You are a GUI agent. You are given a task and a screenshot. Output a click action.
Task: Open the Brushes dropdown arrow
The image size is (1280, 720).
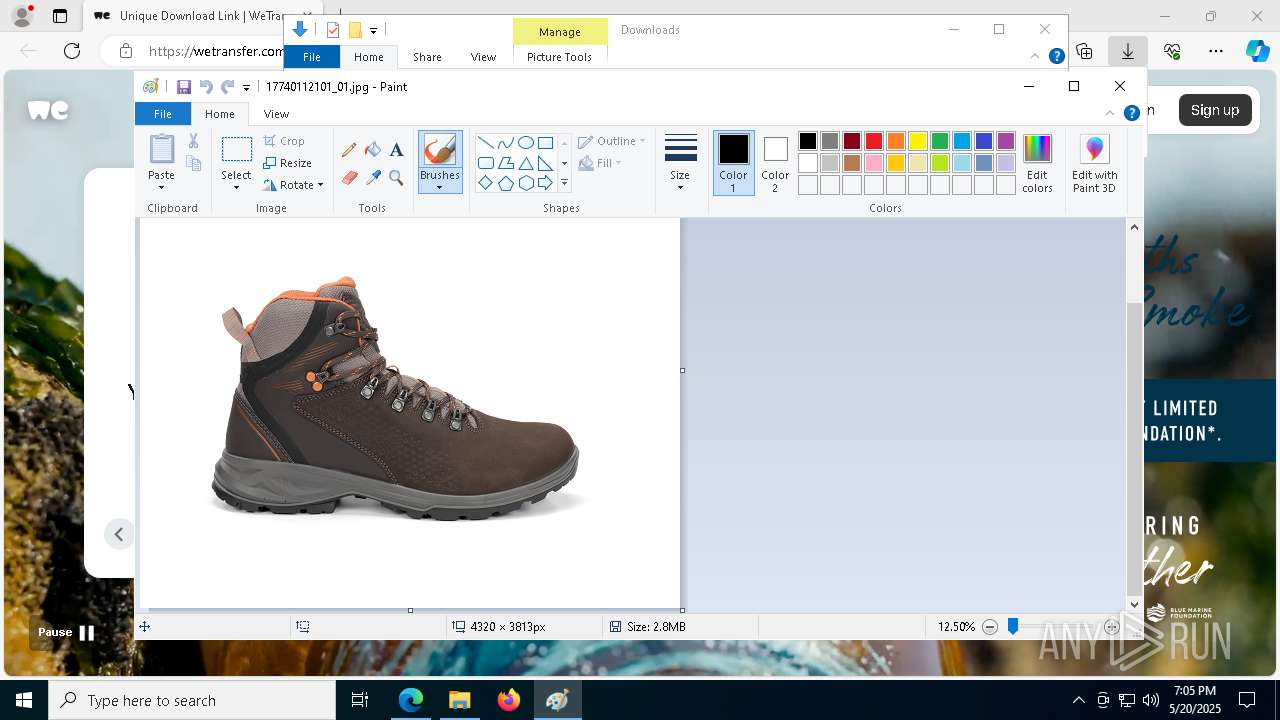click(439, 186)
